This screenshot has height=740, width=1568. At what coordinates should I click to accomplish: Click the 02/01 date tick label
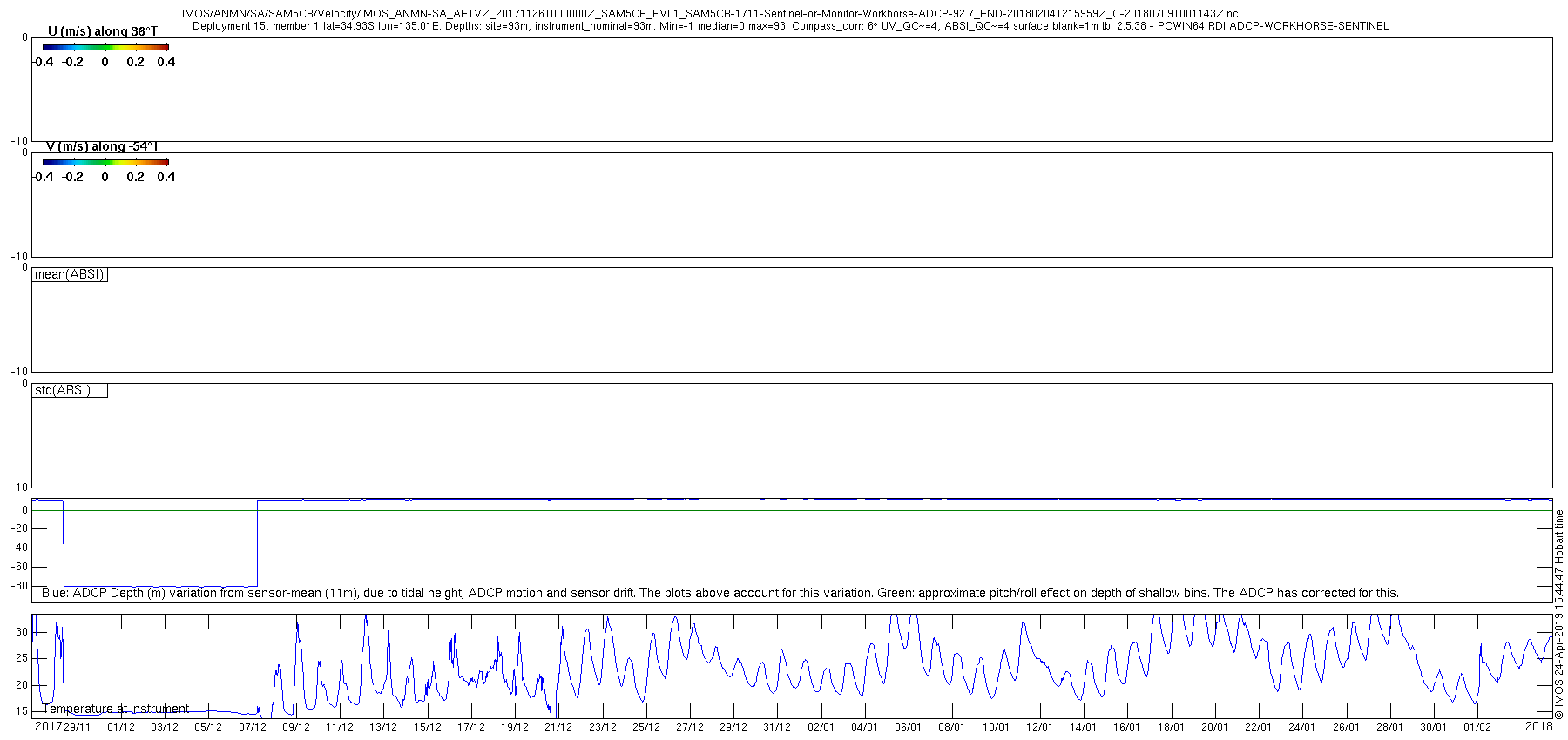pos(821,728)
